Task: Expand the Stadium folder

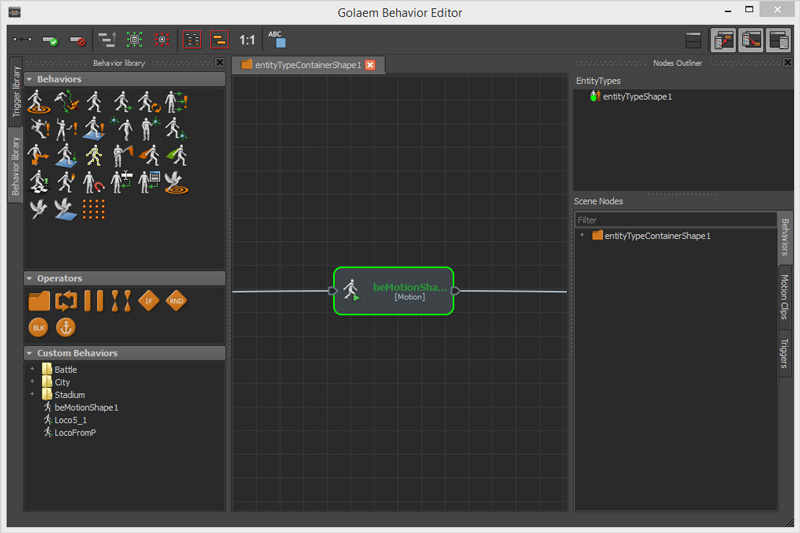Action: (32, 394)
